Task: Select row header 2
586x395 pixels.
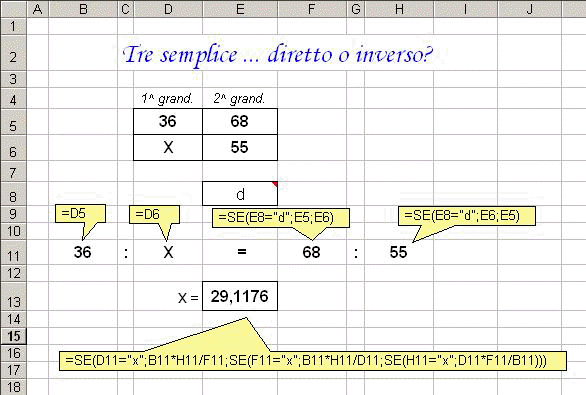Action: tap(13, 57)
